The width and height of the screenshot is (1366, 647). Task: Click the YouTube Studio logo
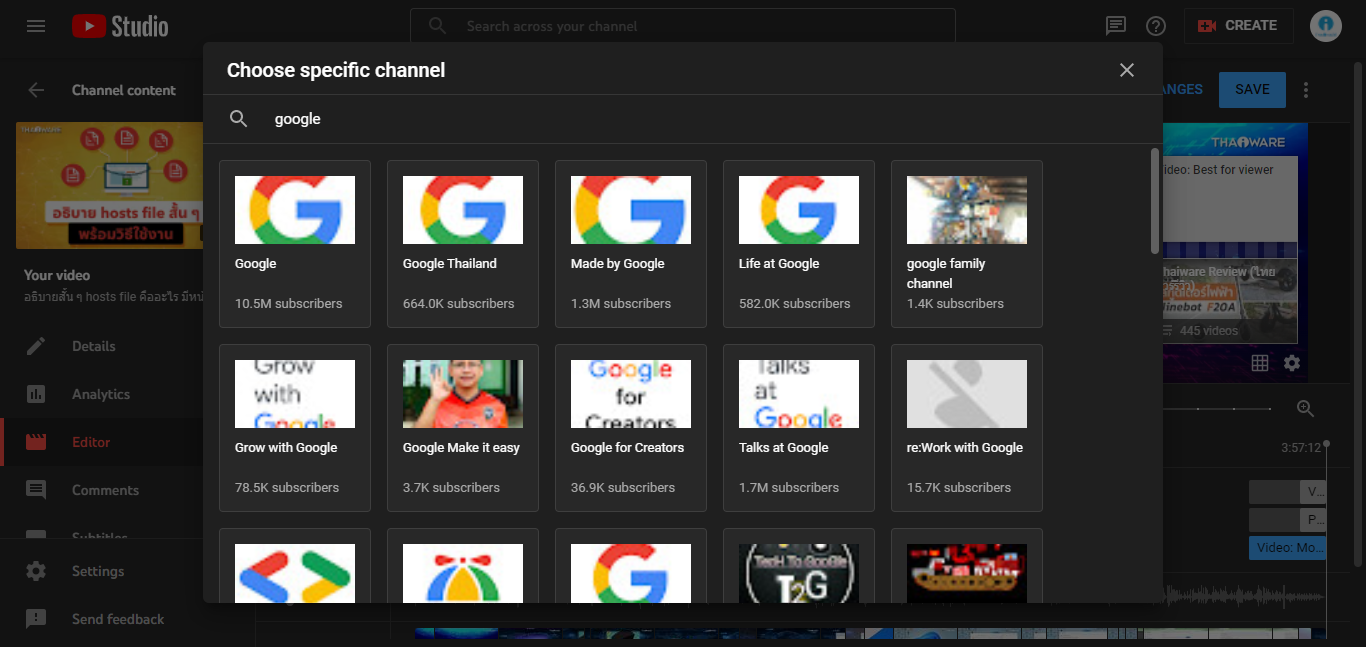[x=120, y=26]
